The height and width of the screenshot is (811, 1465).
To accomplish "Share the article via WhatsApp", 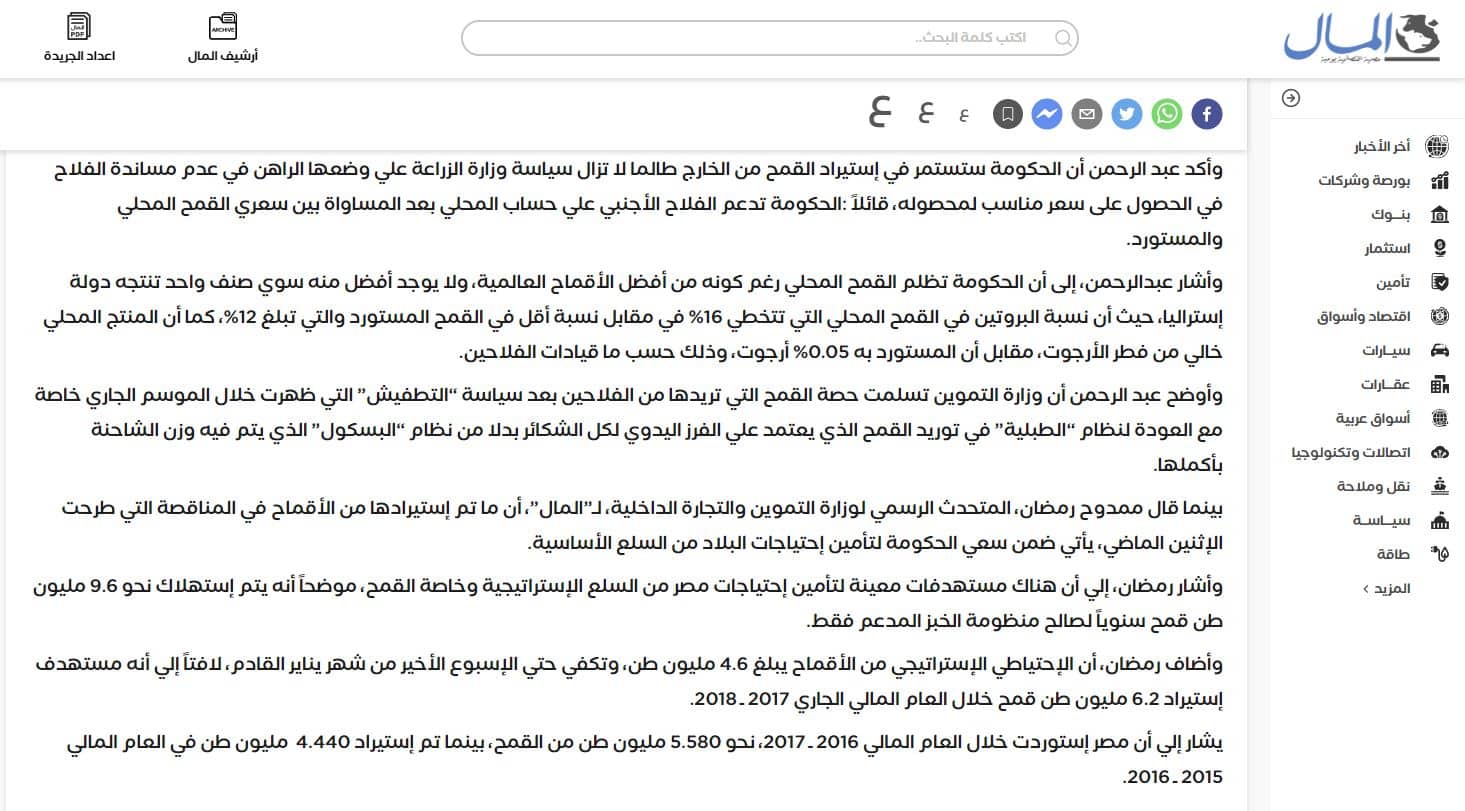I will coord(1166,114).
